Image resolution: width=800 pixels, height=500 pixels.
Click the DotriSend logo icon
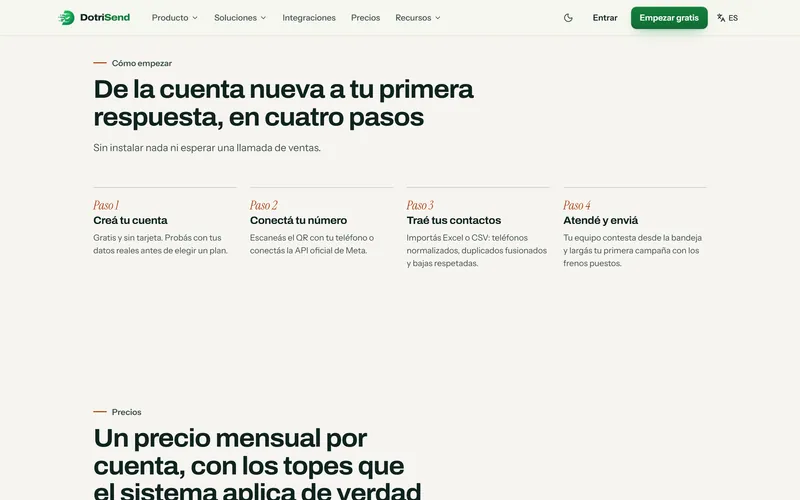coord(66,18)
